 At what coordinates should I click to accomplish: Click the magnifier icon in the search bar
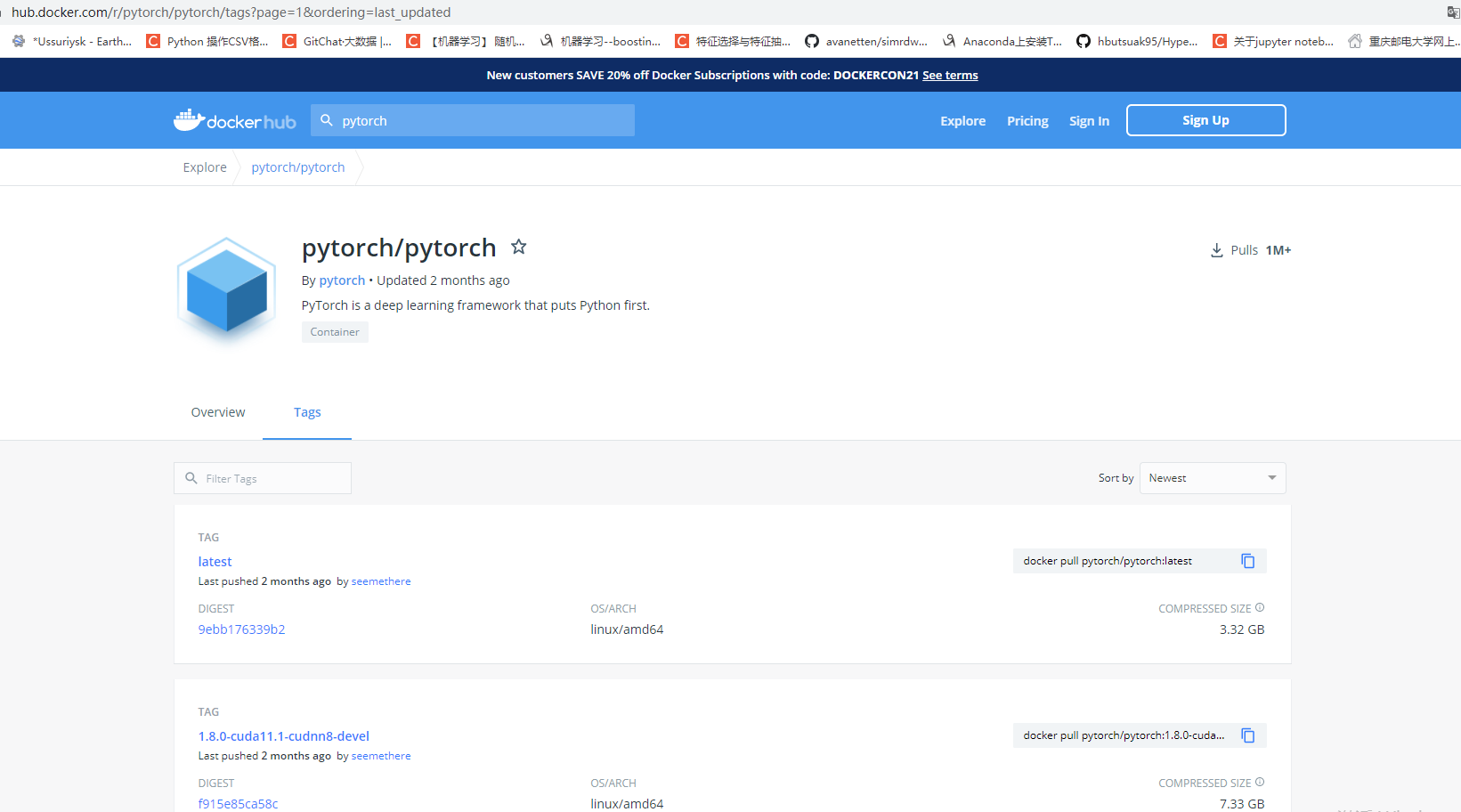click(x=327, y=119)
